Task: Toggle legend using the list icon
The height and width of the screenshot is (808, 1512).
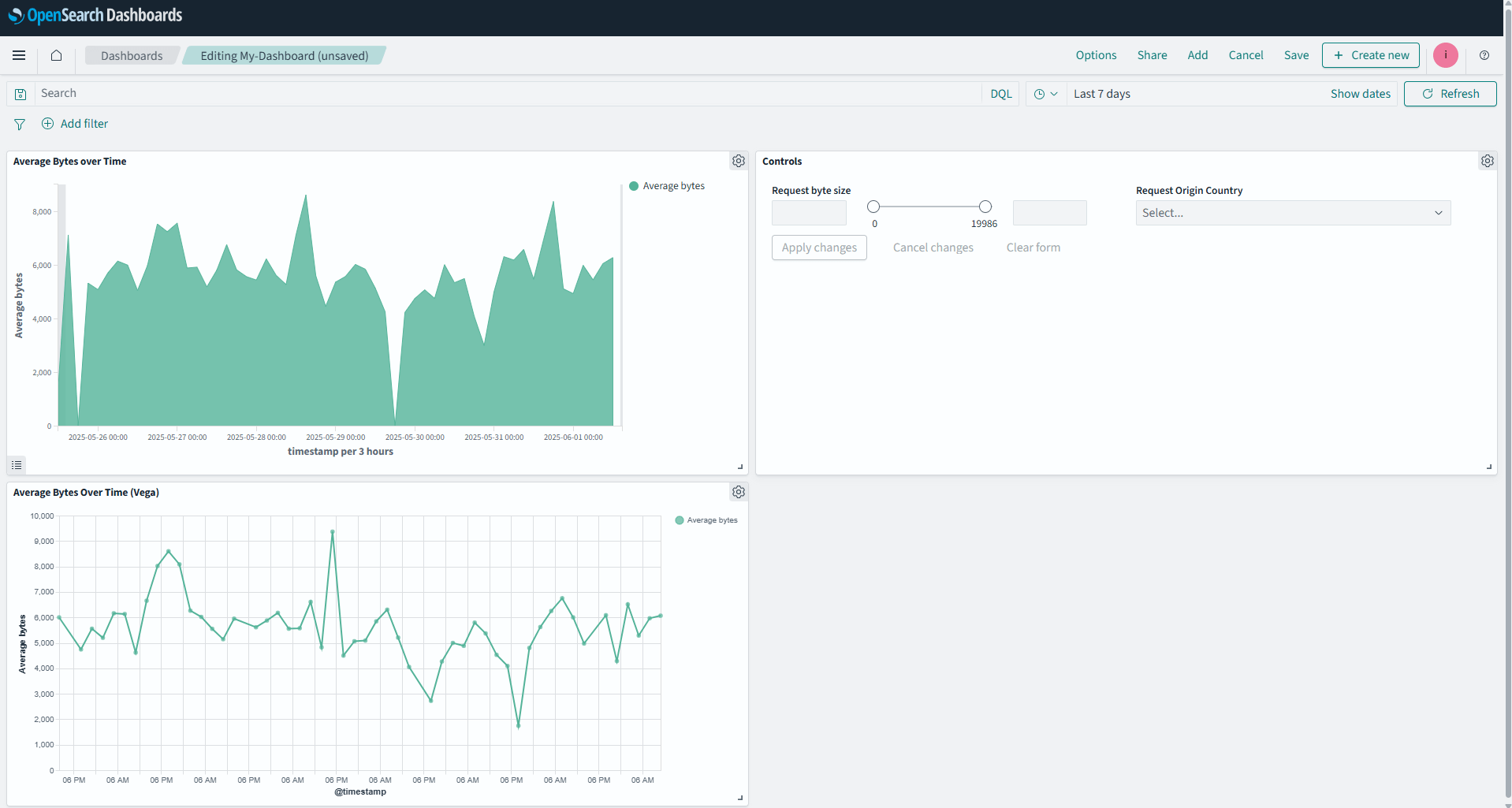Action: pyautogui.click(x=17, y=464)
